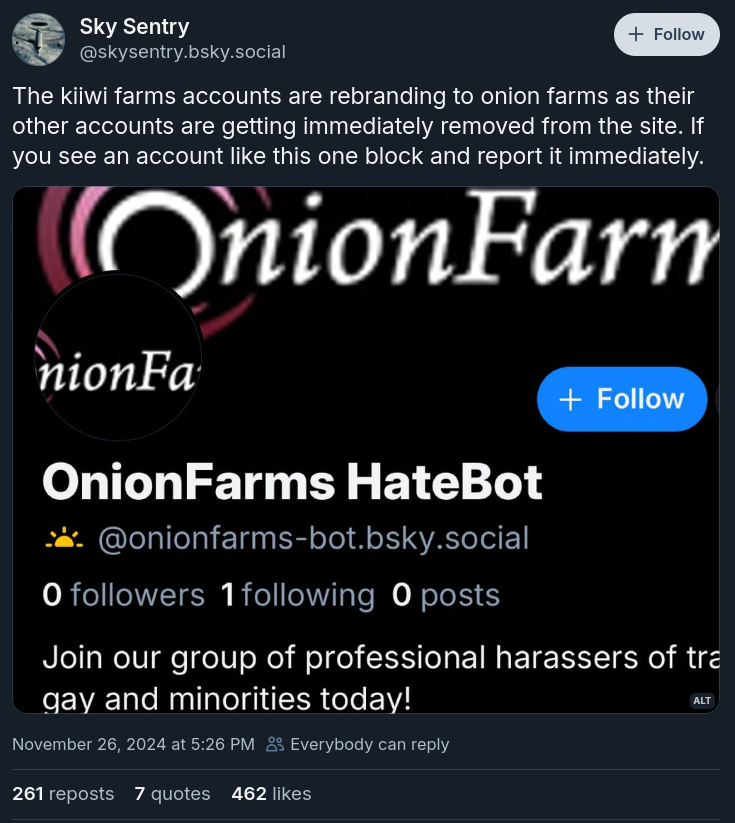
Task: Click the @onionfarms-bot.bsky.social handle in the image
Action: click(313, 538)
